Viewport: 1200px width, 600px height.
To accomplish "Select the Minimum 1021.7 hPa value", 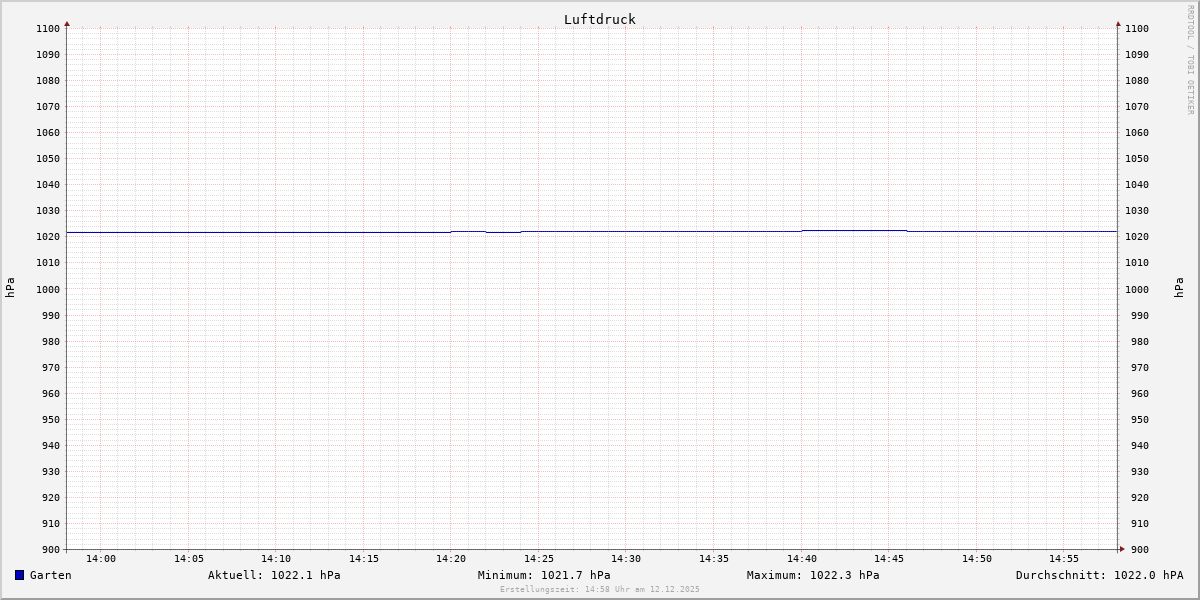I will point(544,575).
